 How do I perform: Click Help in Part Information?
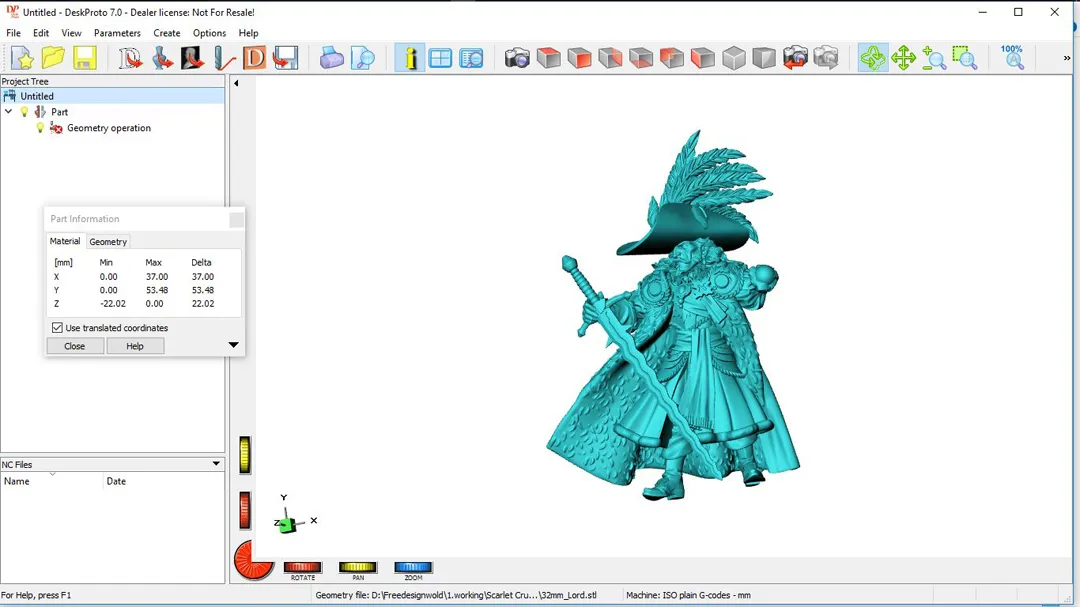point(135,346)
